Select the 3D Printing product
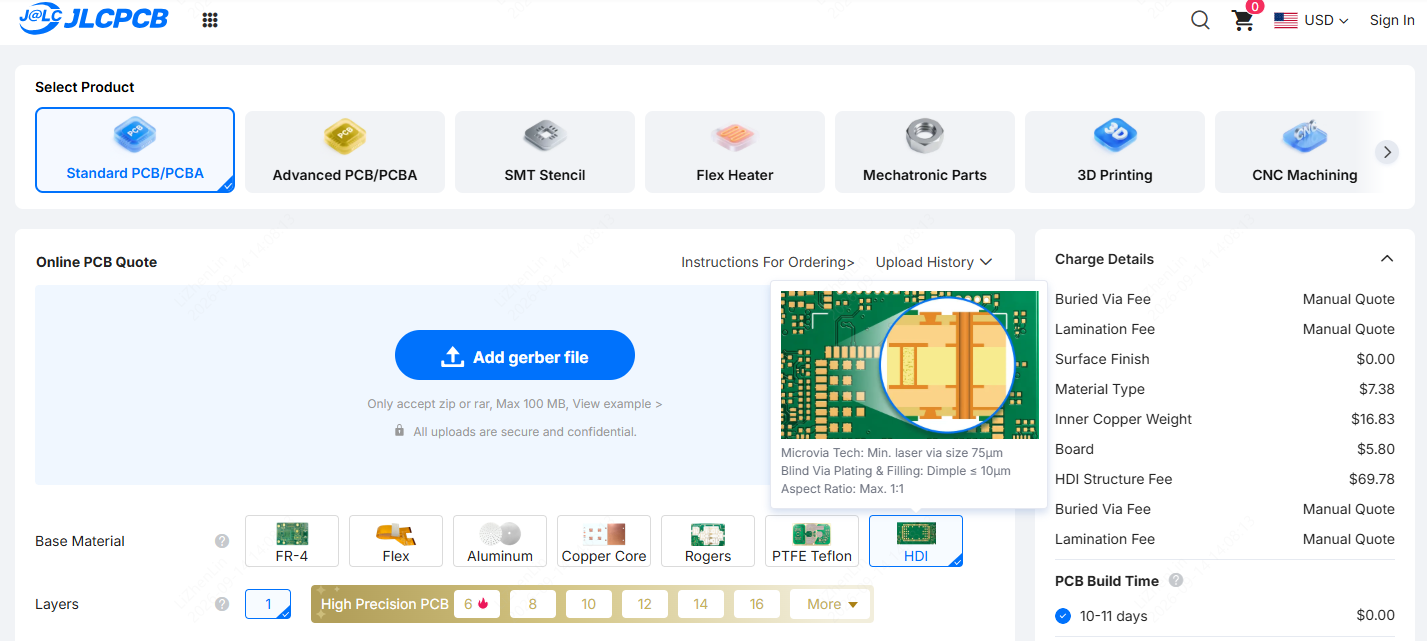 tap(1115, 152)
